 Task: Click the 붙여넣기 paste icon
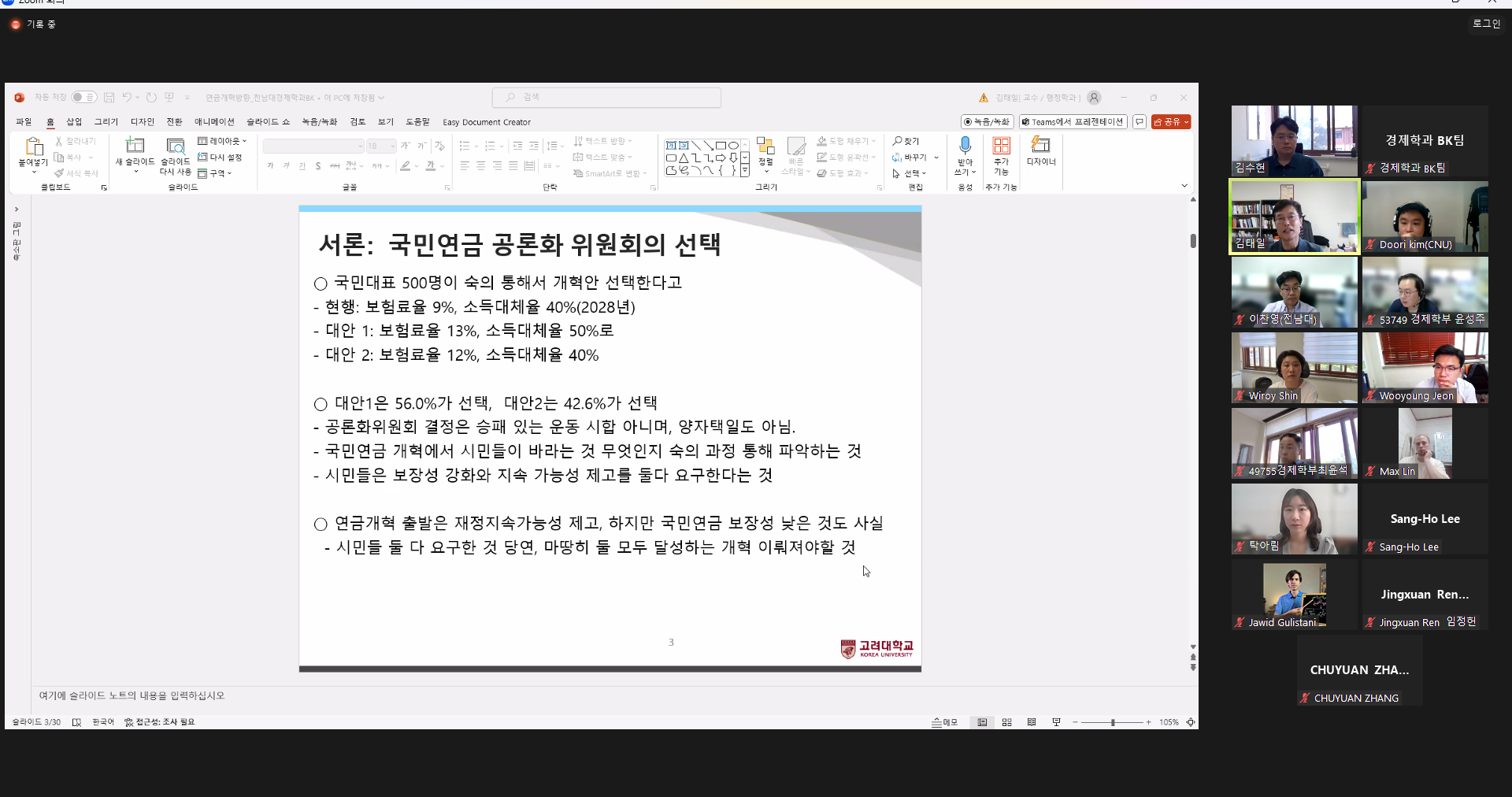pyautogui.click(x=34, y=146)
